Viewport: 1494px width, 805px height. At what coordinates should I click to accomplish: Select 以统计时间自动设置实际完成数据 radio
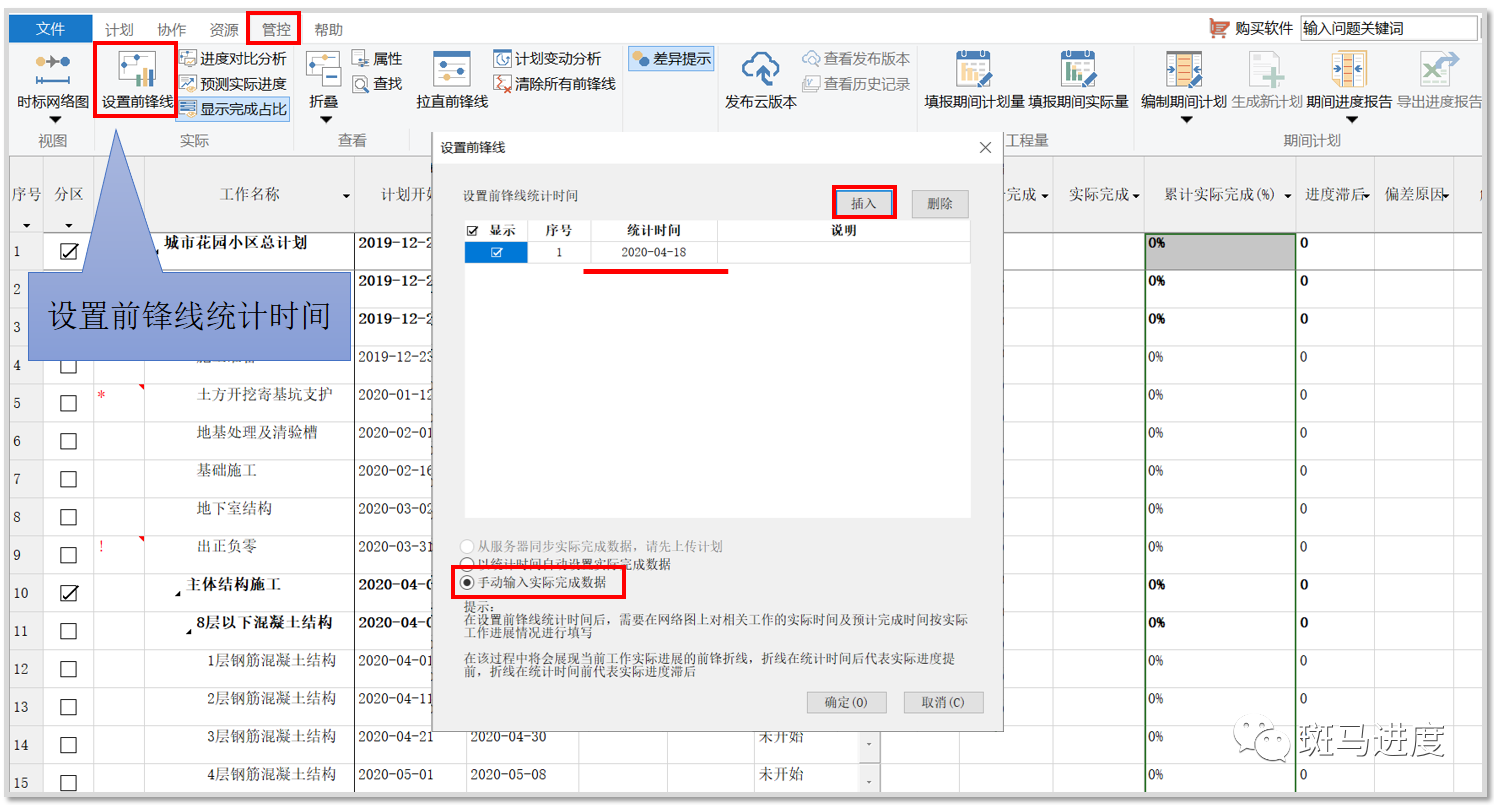[466, 564]
